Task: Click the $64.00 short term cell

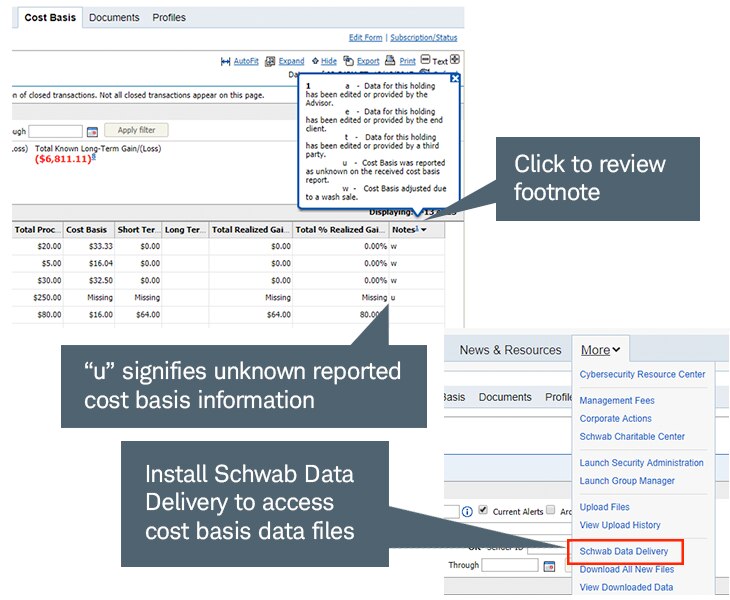Action: coord(148,315)
